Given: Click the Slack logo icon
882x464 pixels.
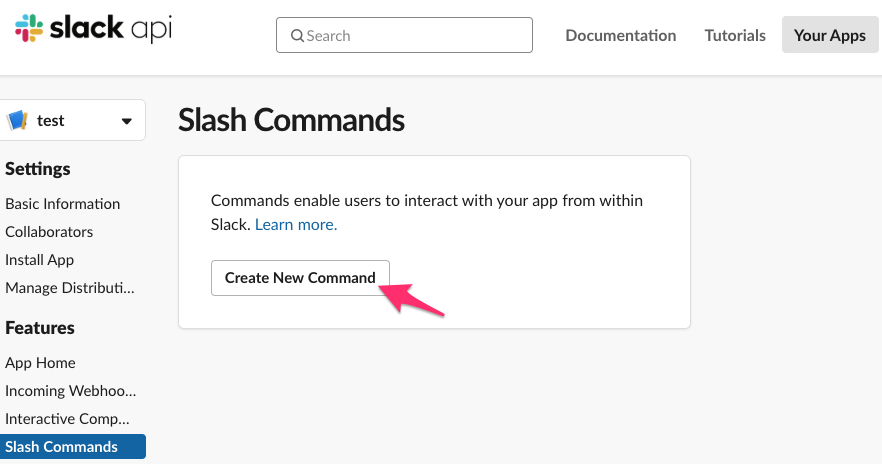Looking at the screenshot, I should pos(29,28).
